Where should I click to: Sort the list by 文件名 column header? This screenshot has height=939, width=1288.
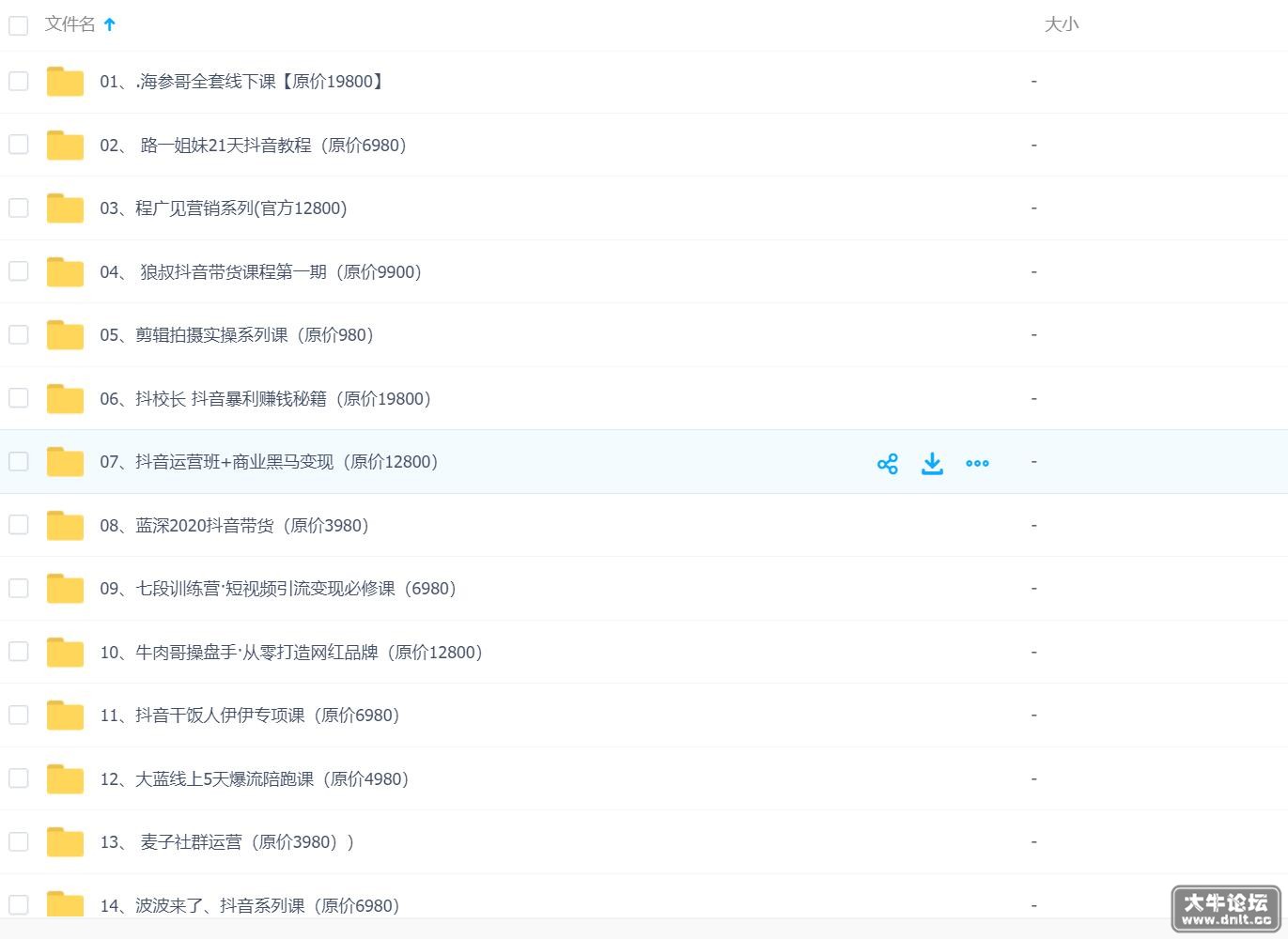70,24
